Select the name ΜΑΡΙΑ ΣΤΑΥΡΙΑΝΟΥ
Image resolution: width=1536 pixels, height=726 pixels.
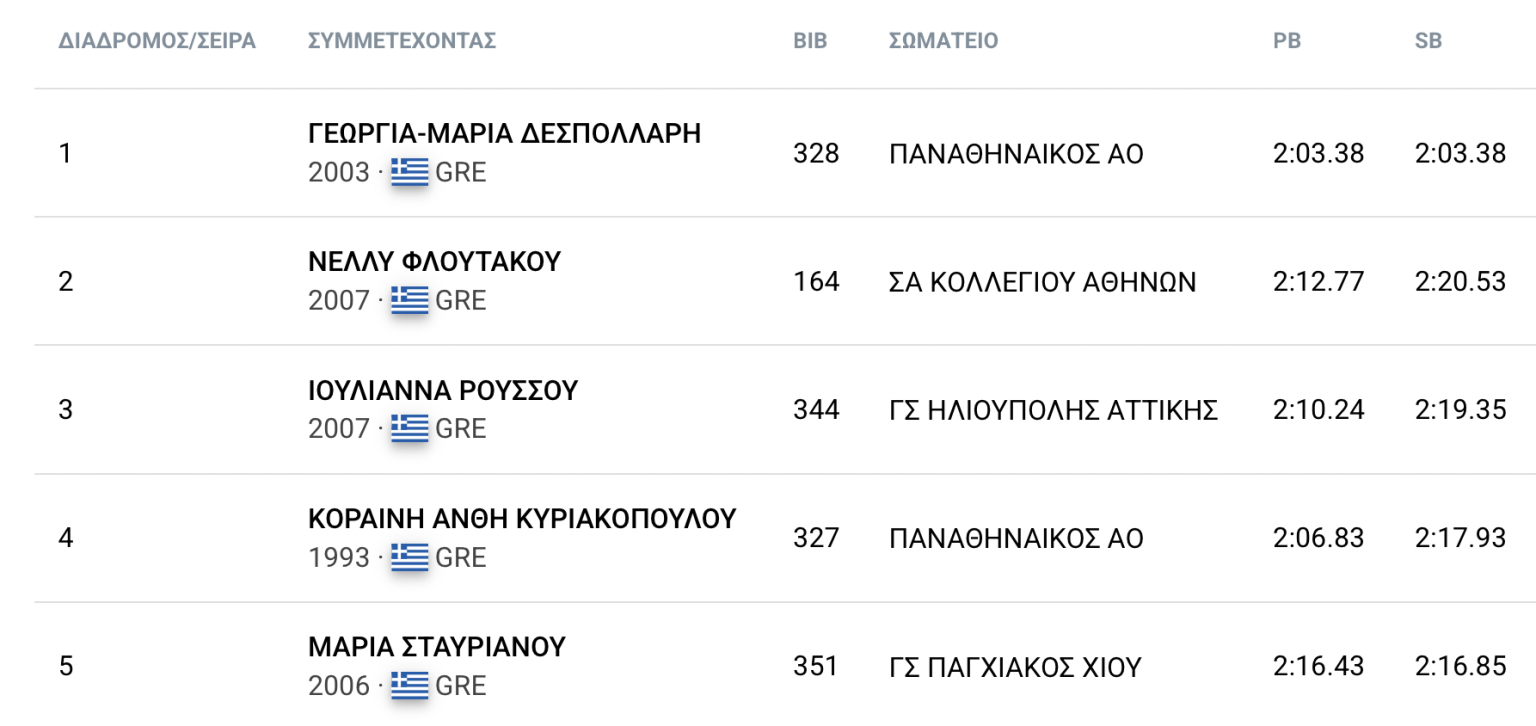pos(437,647)
